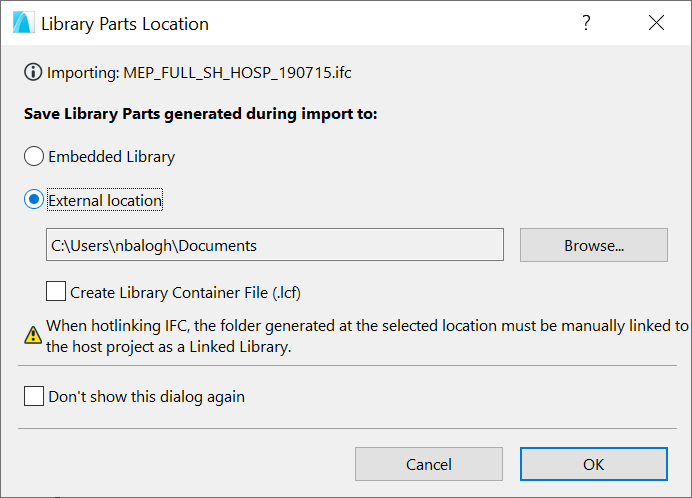The image size is (692, 498).
Task: Click the 'Create Library Container File (.lcf)' label
Action: pos(185,293)
